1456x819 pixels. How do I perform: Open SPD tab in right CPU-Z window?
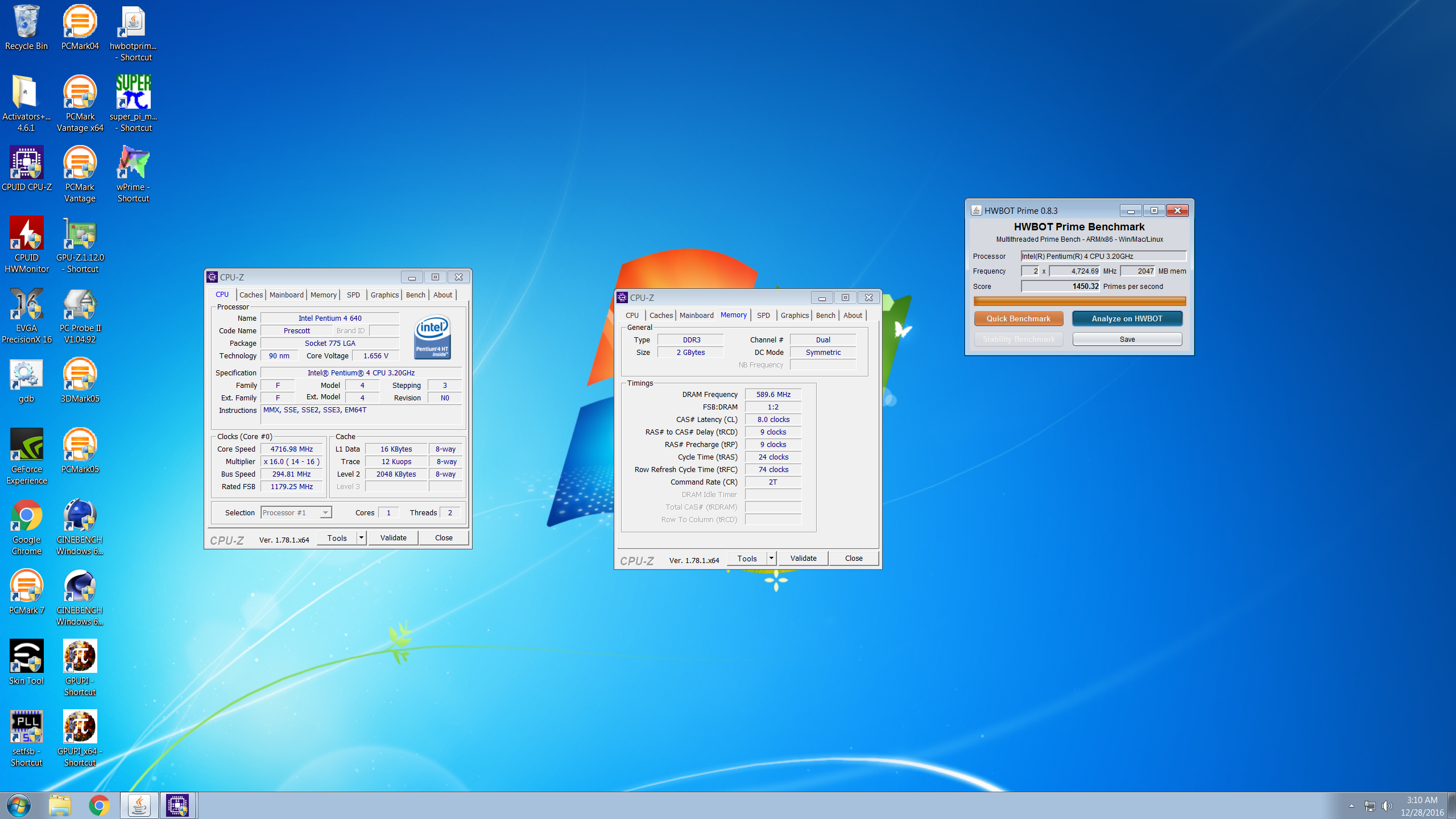pos(763,315)
